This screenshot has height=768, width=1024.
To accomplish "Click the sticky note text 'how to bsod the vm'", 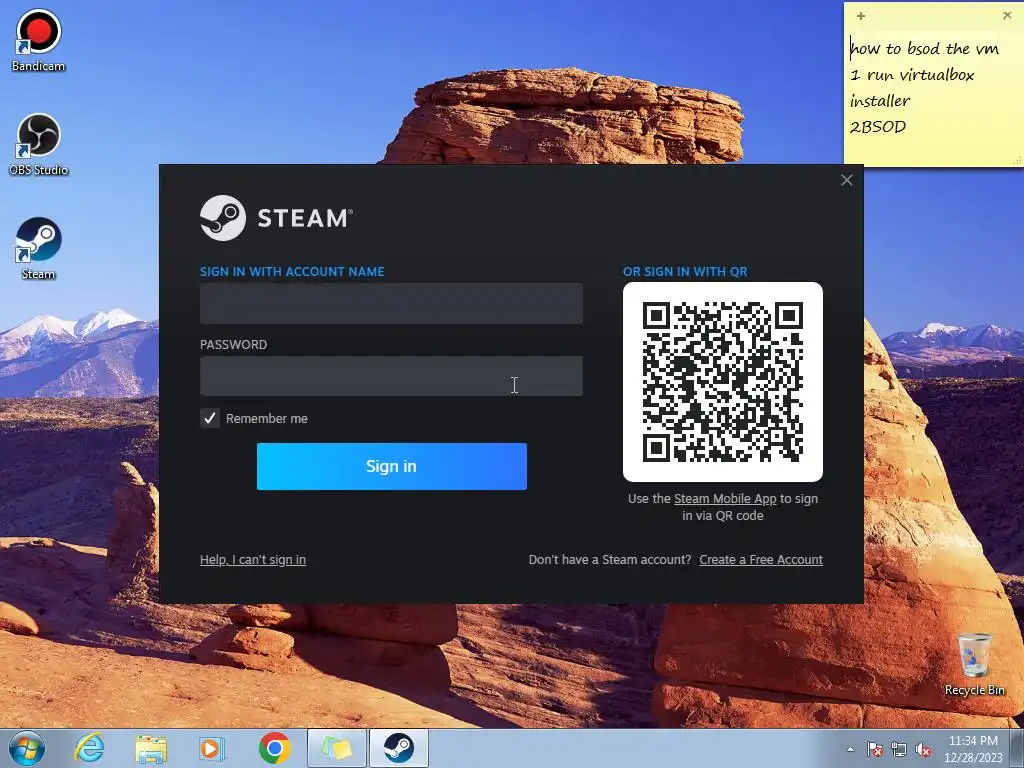I will [x=924, y=48].
